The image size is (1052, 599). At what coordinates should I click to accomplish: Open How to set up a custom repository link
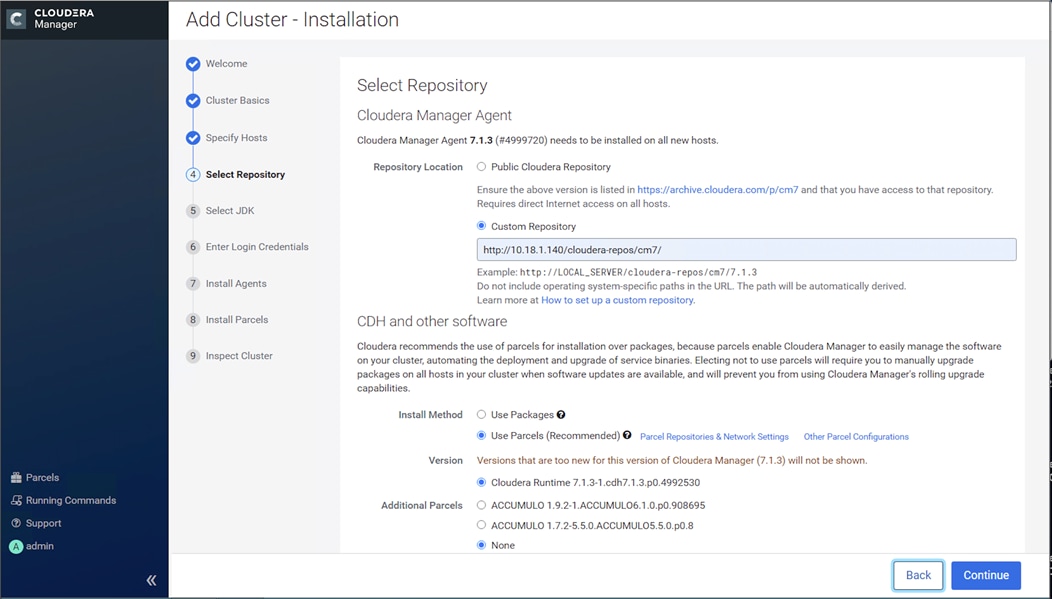pos(617,301)
